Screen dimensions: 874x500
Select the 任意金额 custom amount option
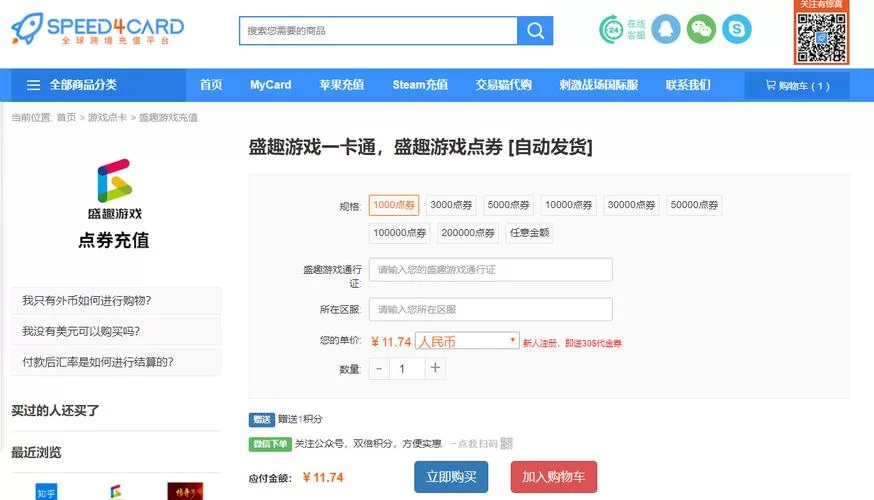pos(530,233)
